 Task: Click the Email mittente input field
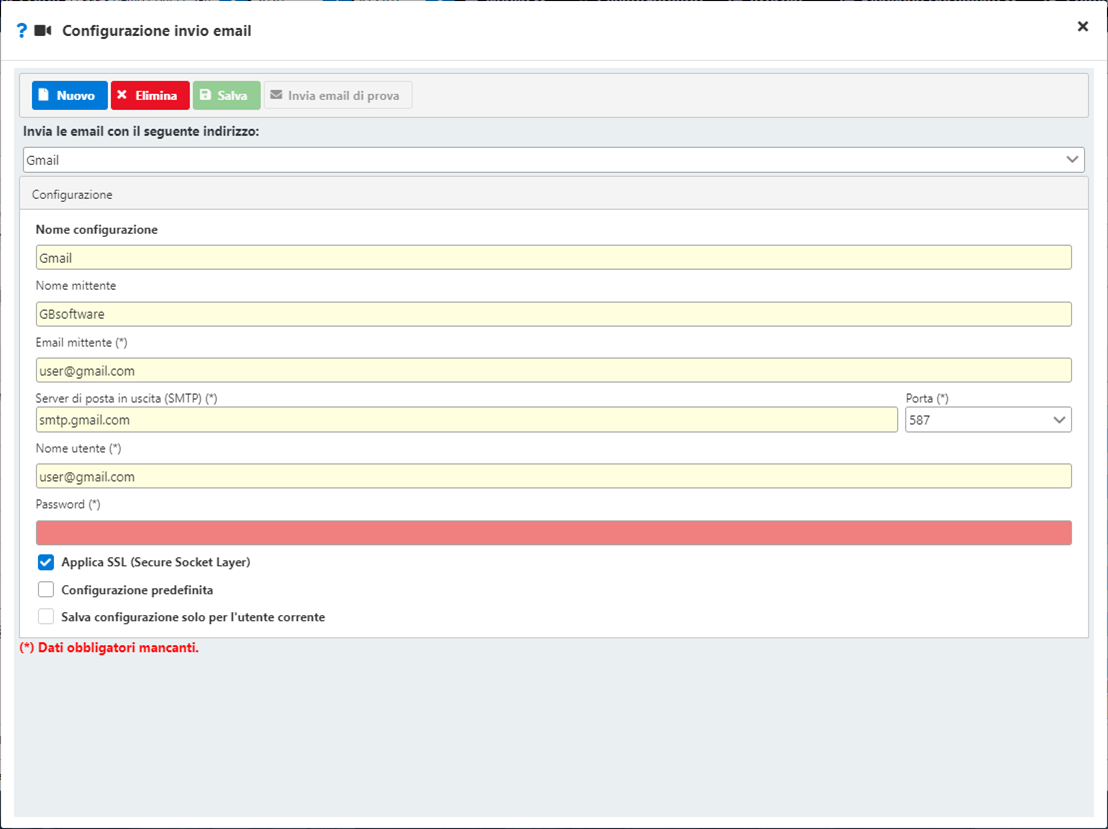pyautogui.click(x=553, y=370)
